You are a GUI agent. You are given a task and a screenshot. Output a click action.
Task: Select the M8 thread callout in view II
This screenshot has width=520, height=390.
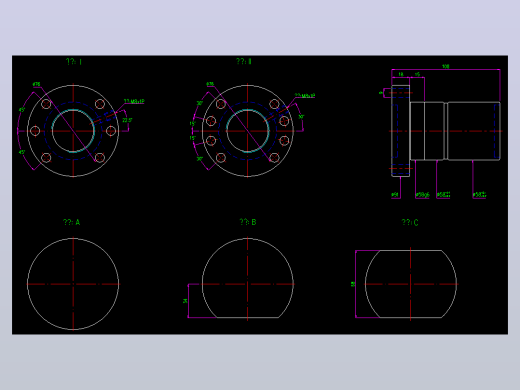pos(305,96)
